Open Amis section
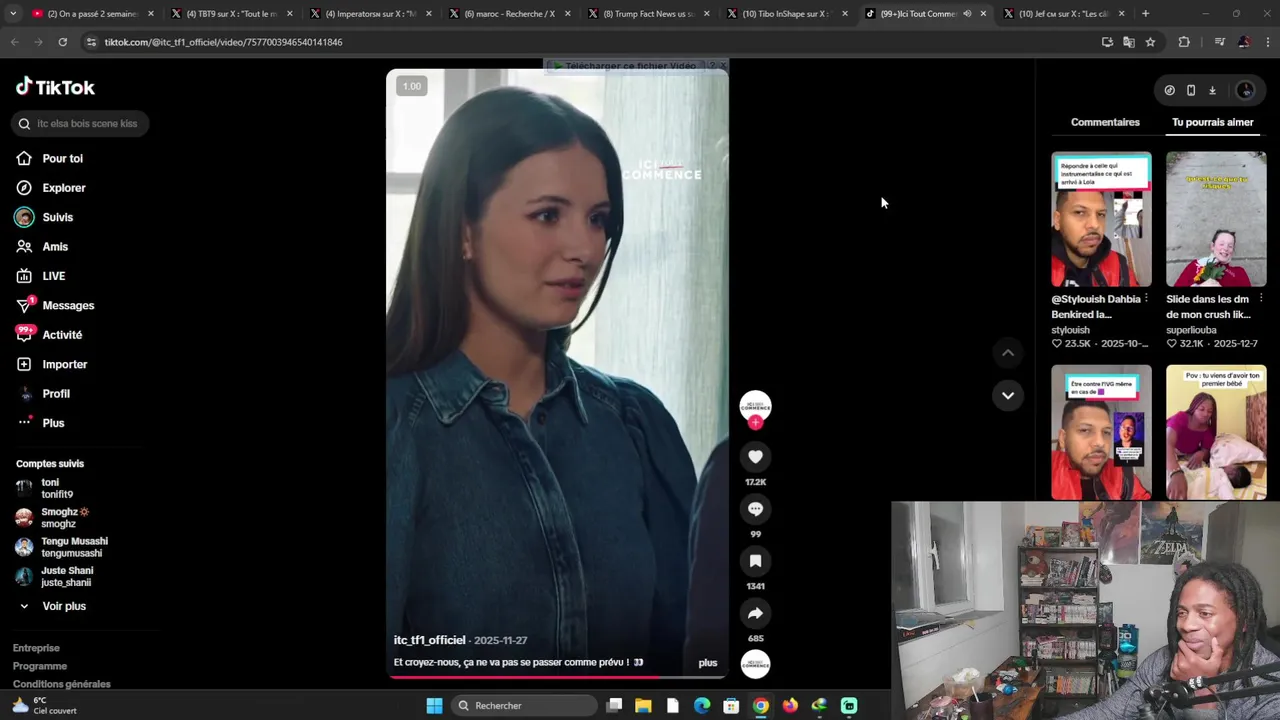The width and height of the screenshot is (1280, 720). coord(43,247)
